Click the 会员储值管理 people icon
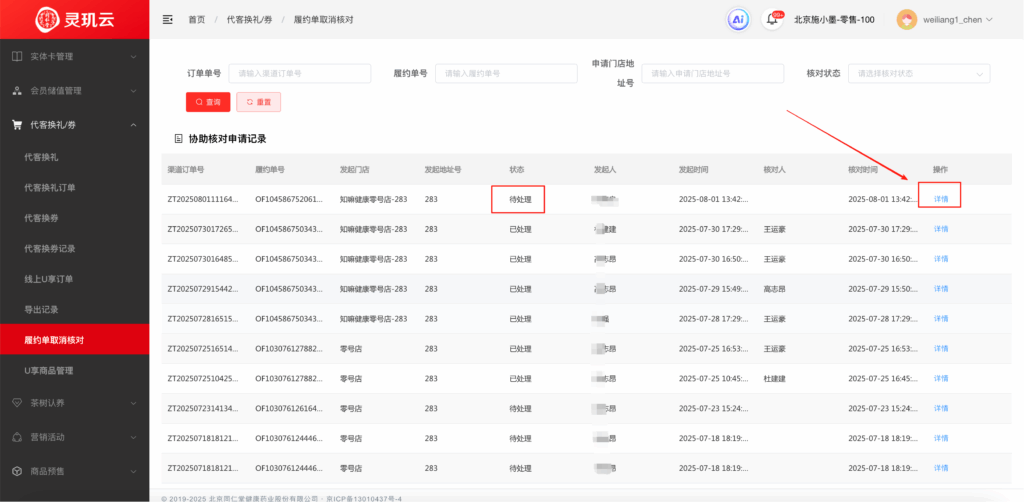The width and height of the screenshot is (1024, 502). pyautogui.click(x=17, y=90)
